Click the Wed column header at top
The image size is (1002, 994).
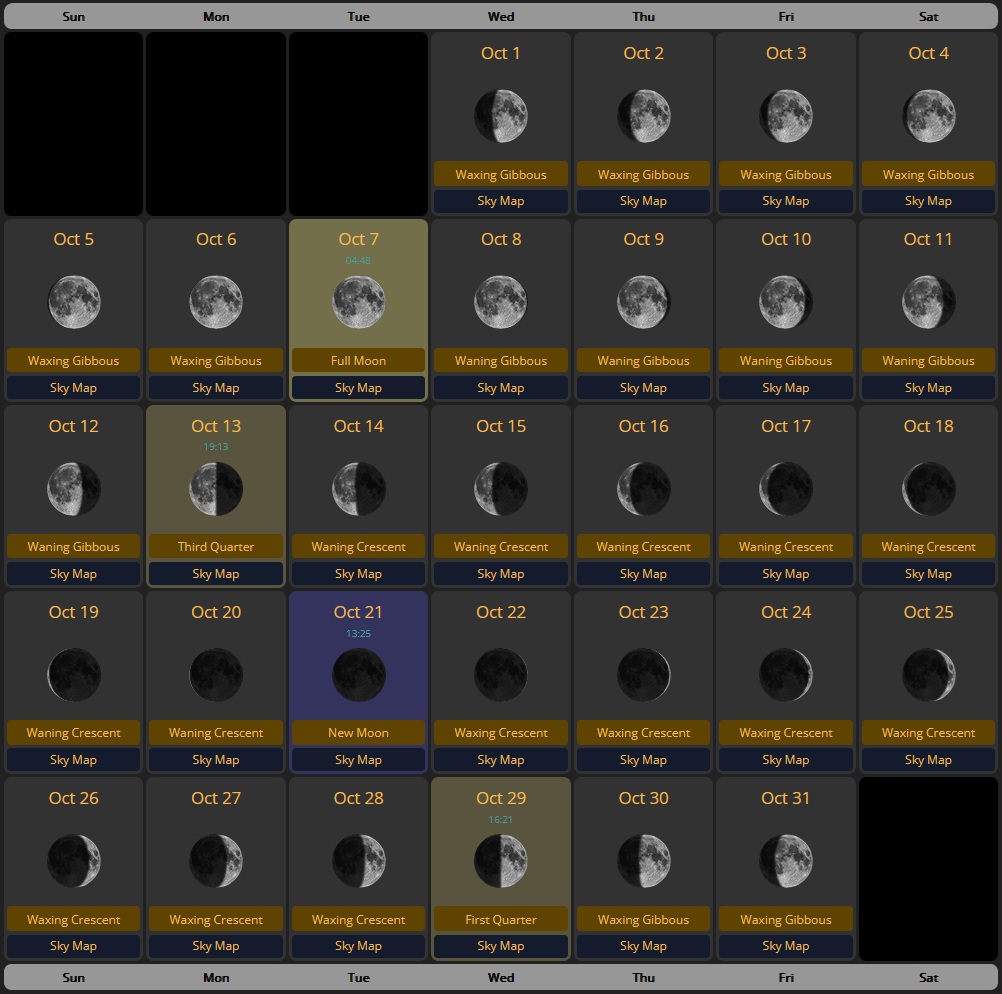click(x=501, y=16)
